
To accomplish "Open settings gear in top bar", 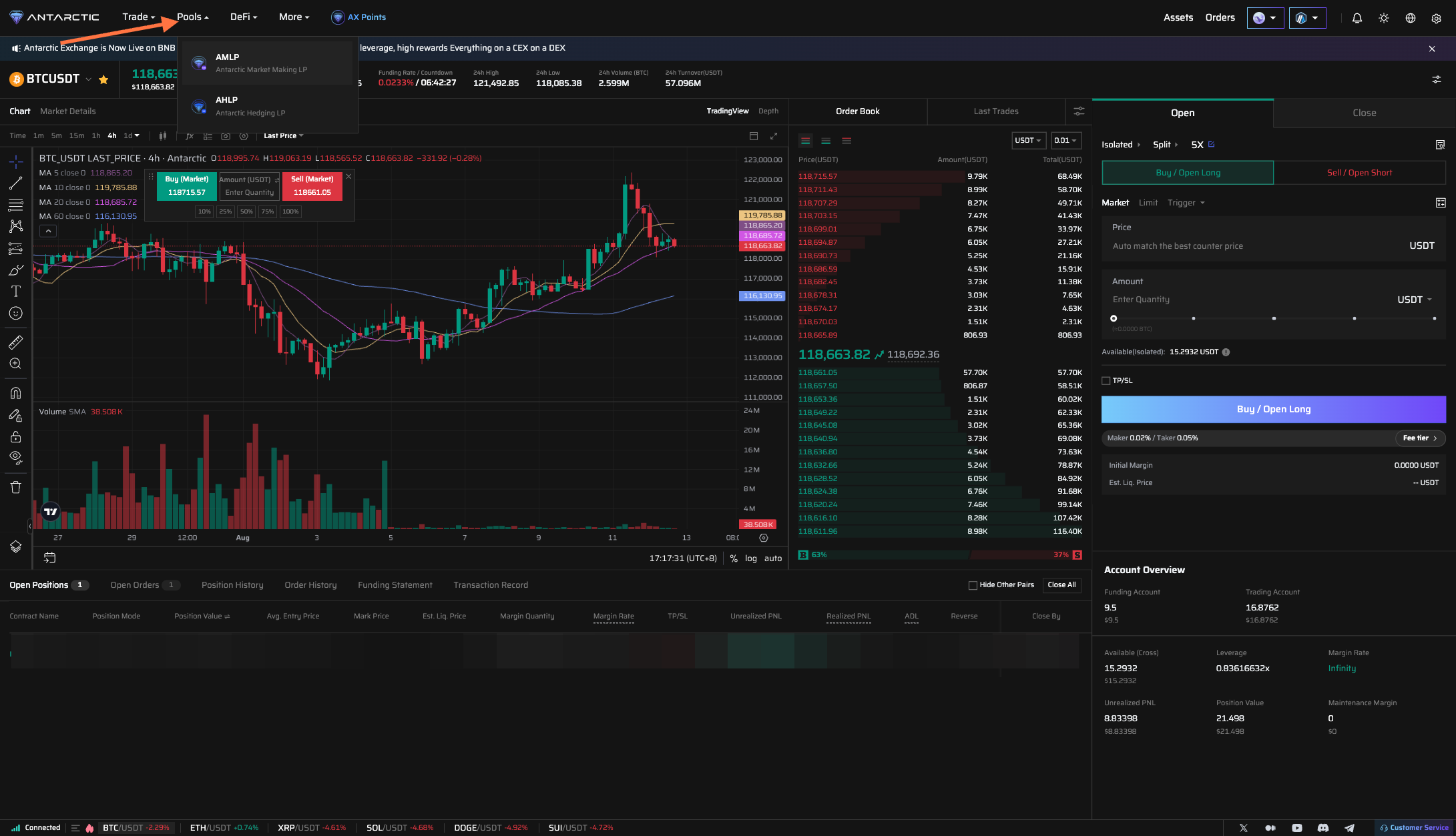I will coord(1436,18).
